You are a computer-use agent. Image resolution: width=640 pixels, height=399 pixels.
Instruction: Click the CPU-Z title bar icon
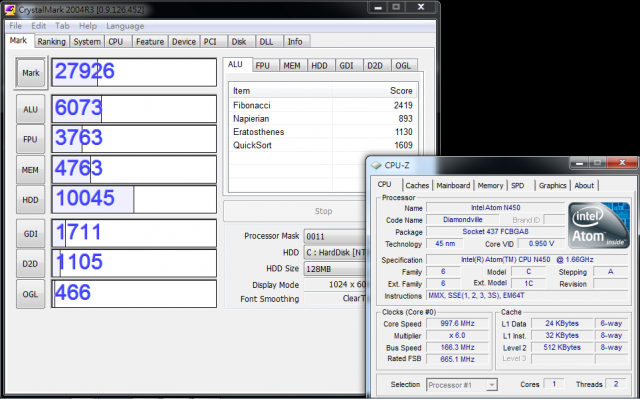[x=376, y=166]
